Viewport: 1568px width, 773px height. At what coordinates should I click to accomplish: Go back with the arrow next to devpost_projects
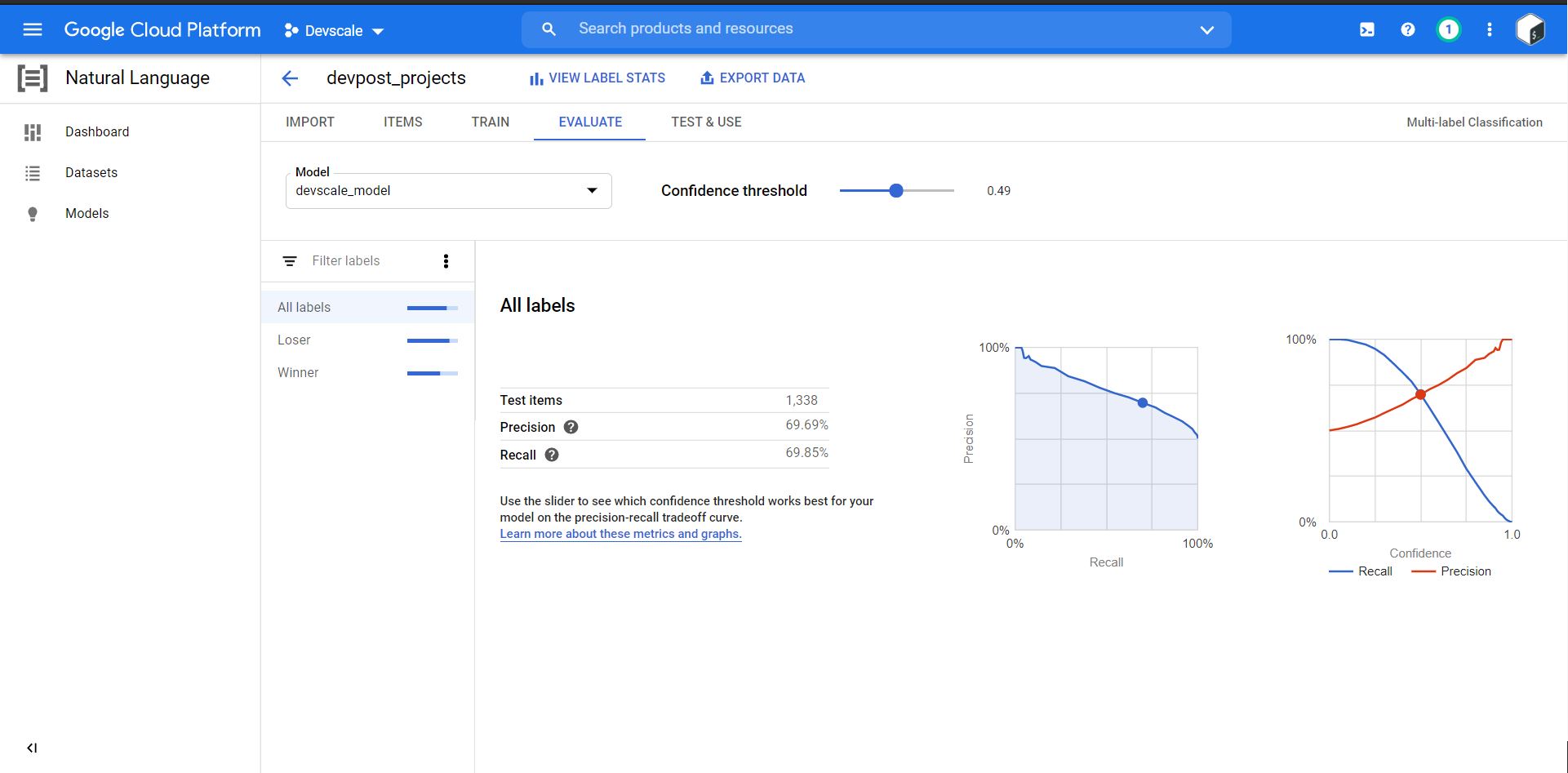[290, 78]
